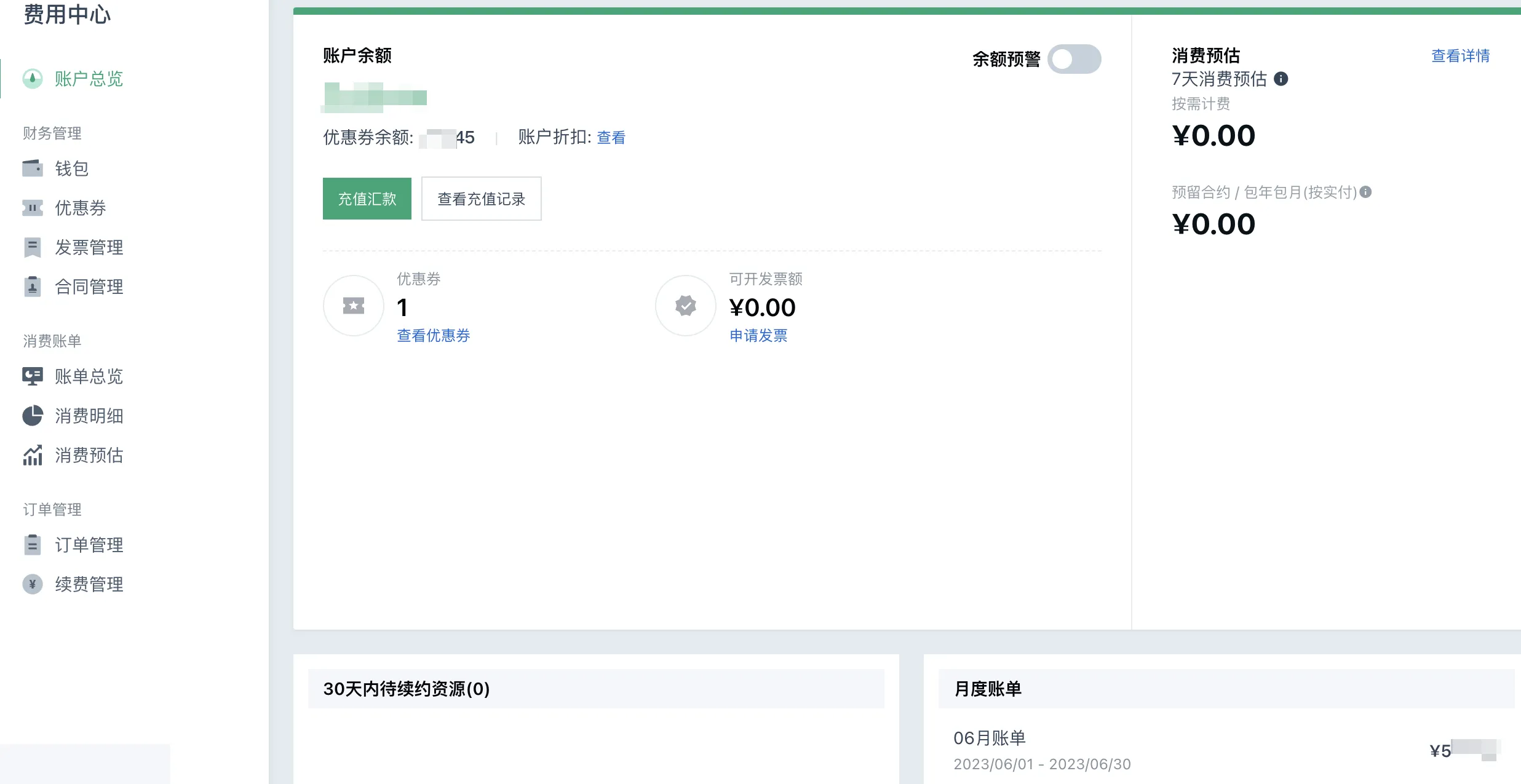Click the 续费管理 yen coin icon
The image size is (1521, 784).
(33, 584)
